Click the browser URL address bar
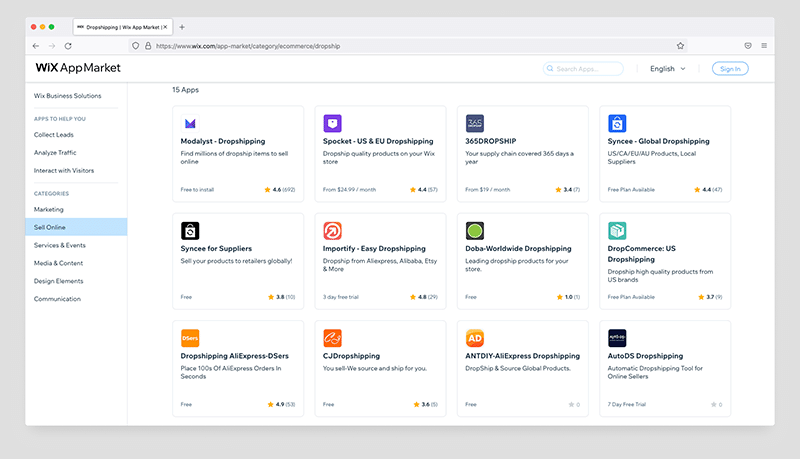The height and width of the screenshot is (459, 800). (408, 46)
